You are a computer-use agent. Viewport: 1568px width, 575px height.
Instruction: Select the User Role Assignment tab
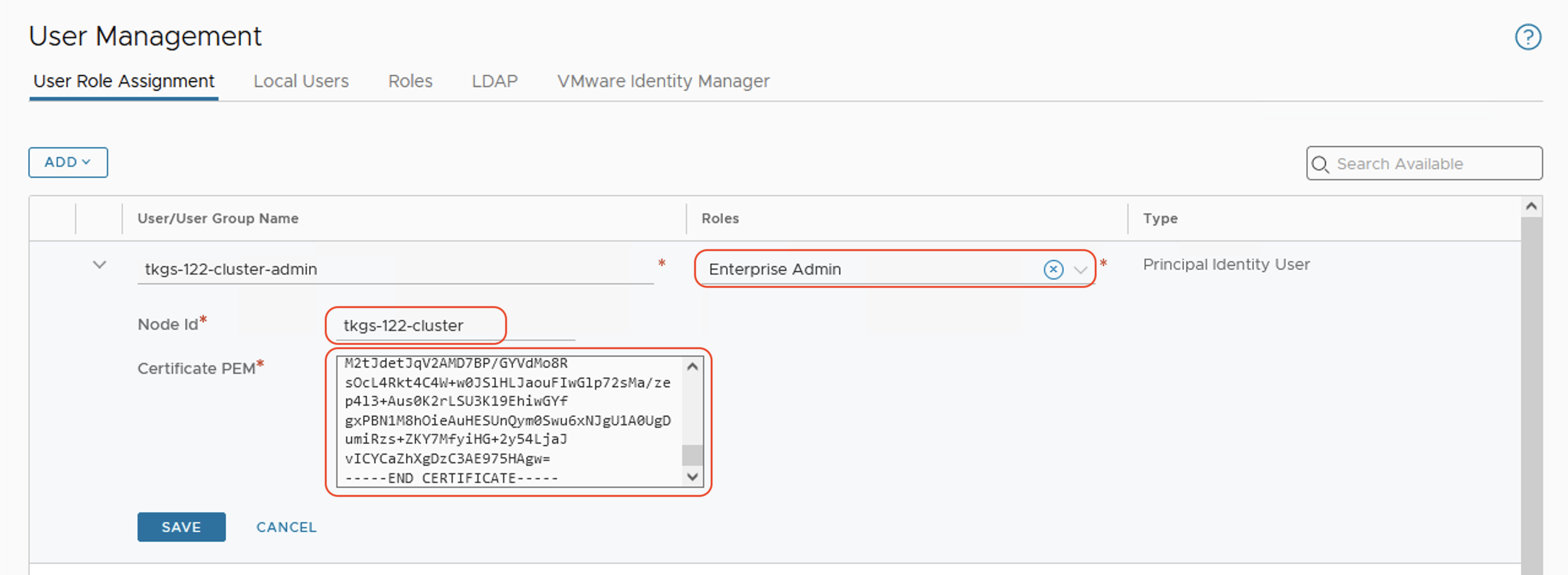pyautogui.click(x=123, y=81)
